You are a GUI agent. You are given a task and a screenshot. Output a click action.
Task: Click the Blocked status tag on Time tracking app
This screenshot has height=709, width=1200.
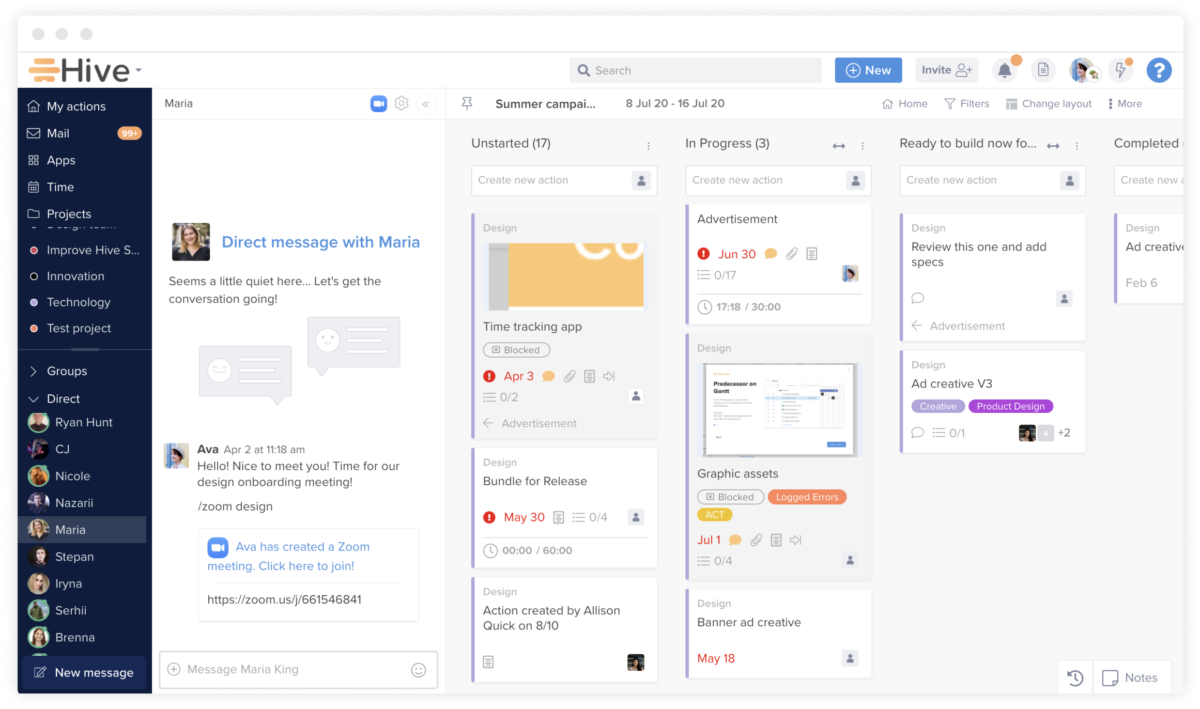(x=516, y=350)
